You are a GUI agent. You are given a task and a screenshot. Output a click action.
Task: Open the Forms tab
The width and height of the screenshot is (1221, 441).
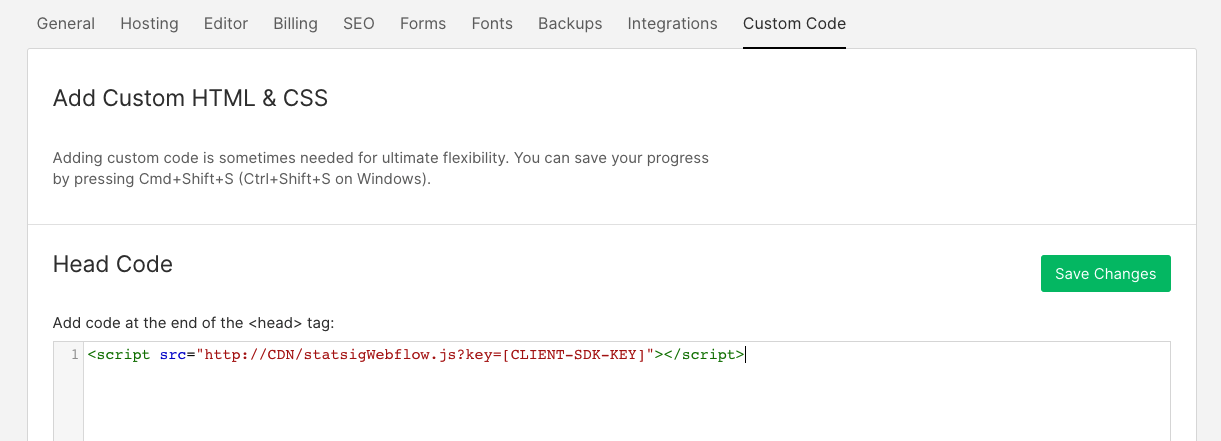point(423,23)
